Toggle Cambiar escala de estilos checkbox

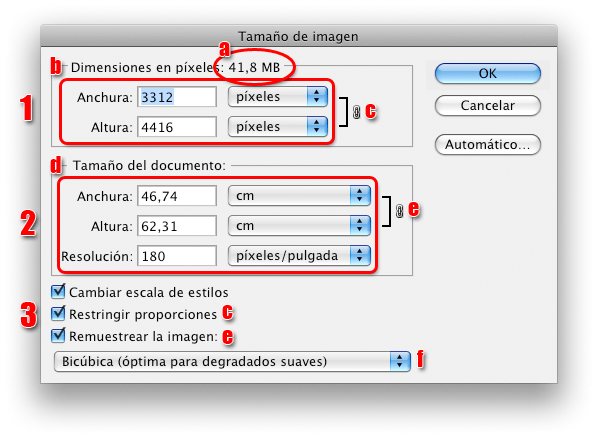pos(58,291)
